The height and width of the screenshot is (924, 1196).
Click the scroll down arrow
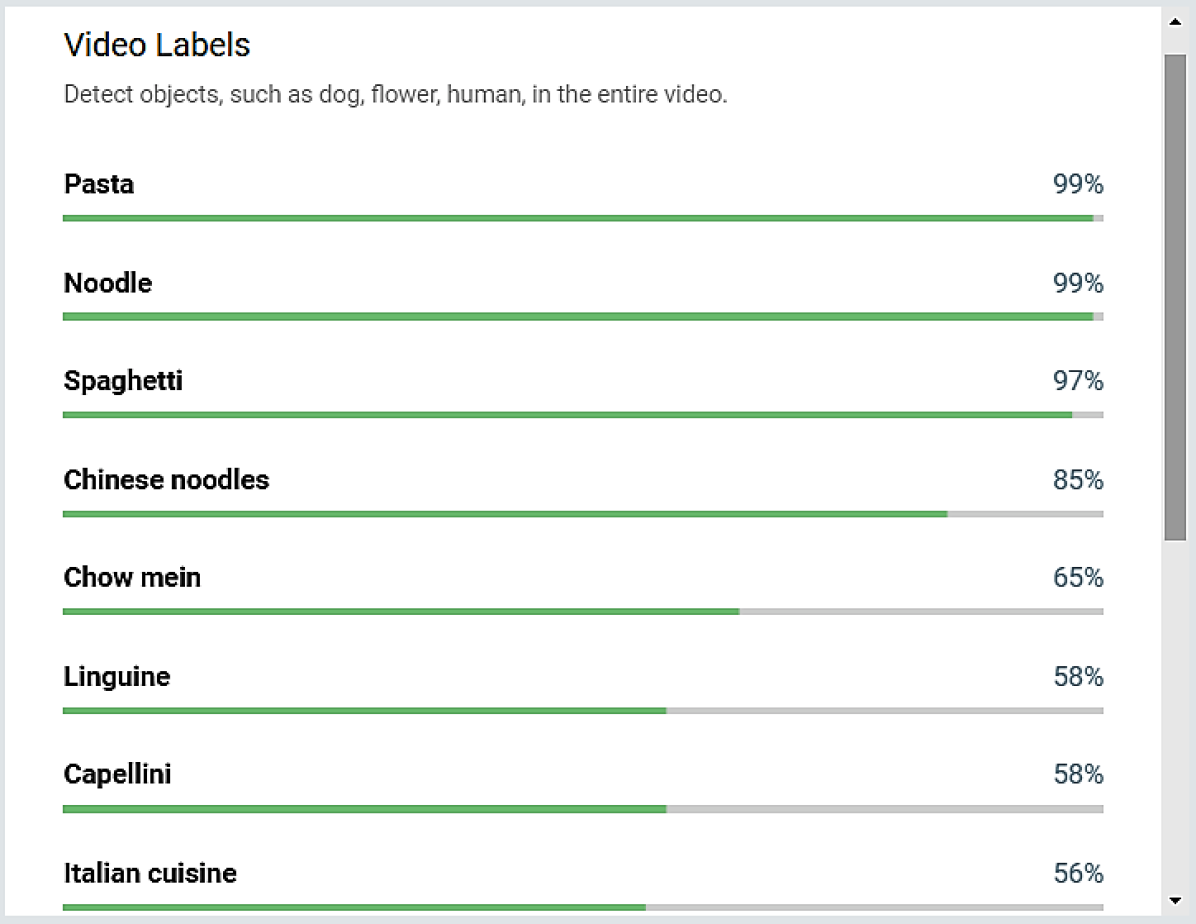tap(1175, 900)
